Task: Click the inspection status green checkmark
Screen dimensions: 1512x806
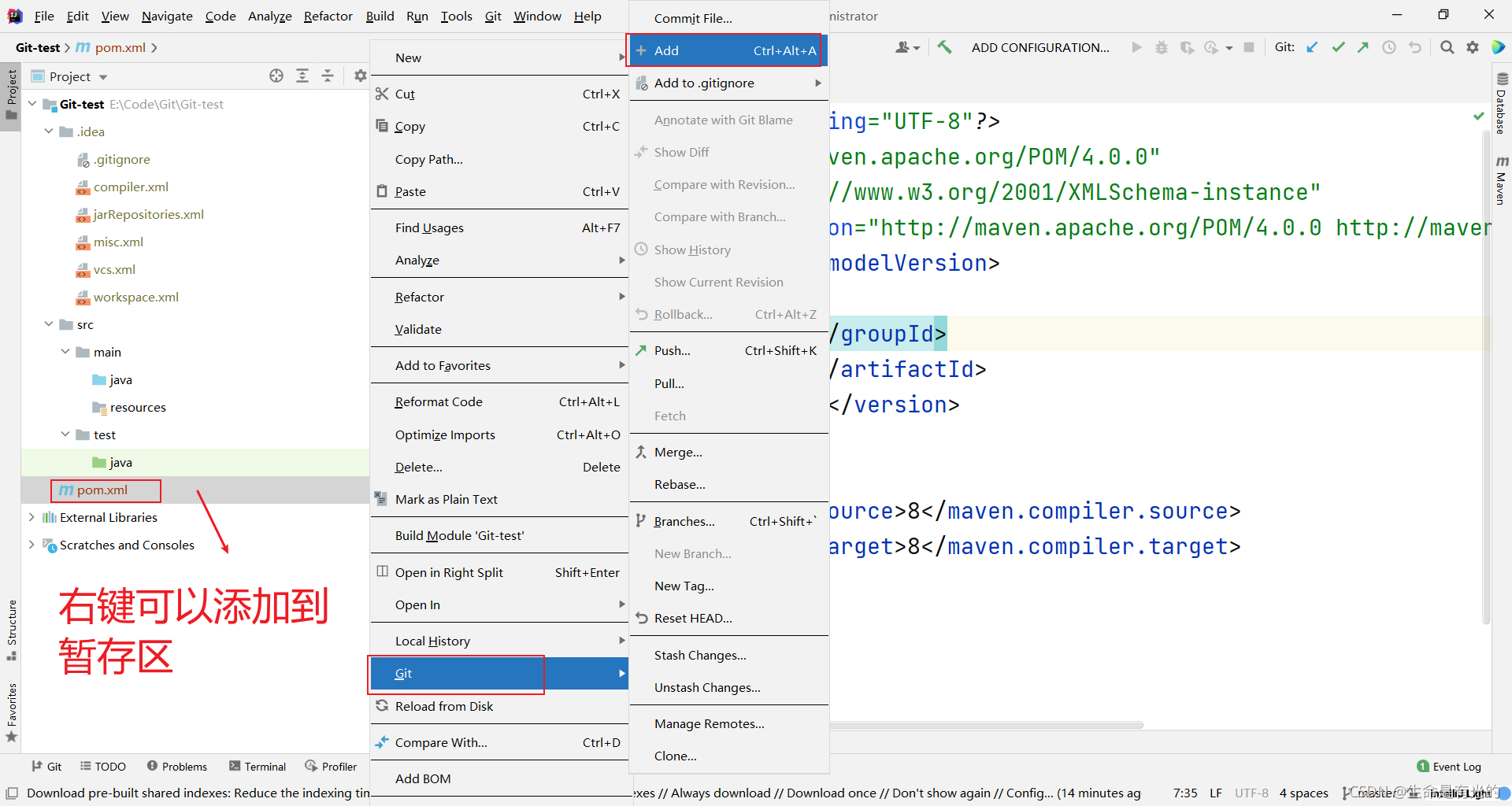Action: pos(1479,116)
